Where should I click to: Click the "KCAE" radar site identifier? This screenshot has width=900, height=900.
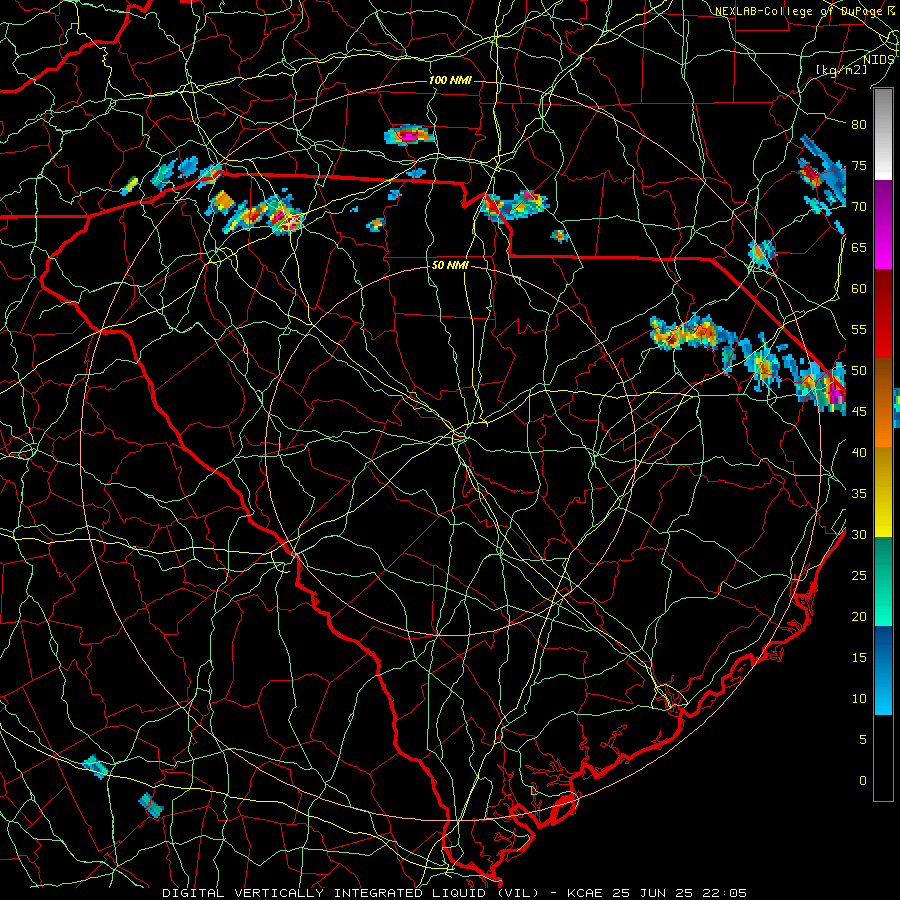pos(585,893)
